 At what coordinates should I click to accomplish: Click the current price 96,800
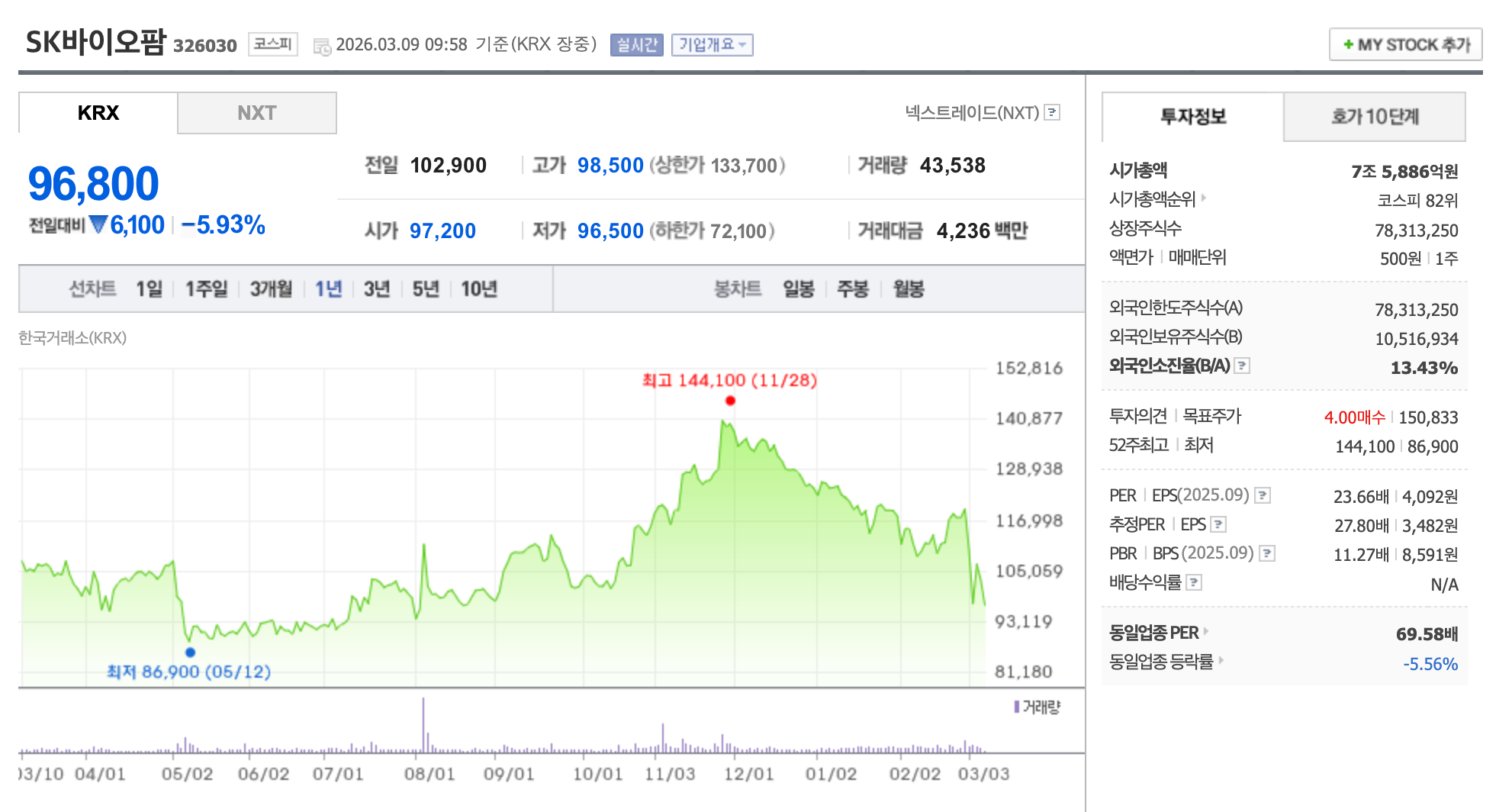[93, 184]
